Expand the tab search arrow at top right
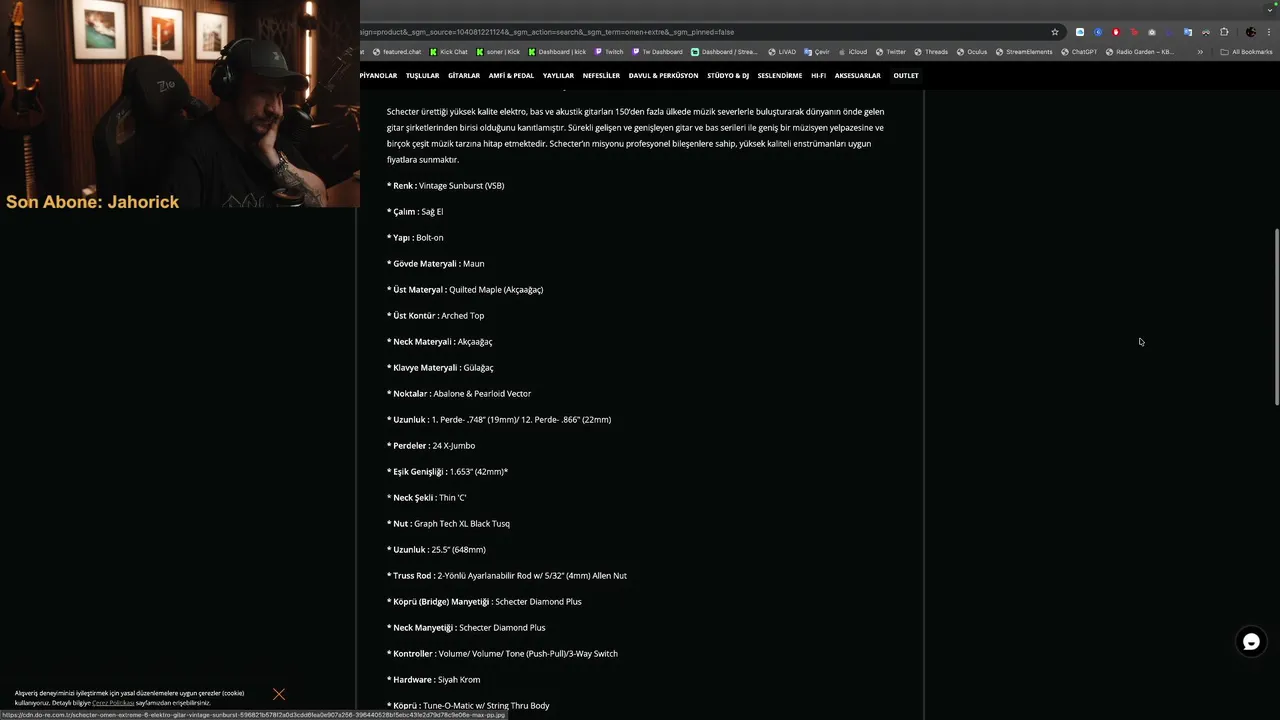1280x720 pixels. point(1270,10)
